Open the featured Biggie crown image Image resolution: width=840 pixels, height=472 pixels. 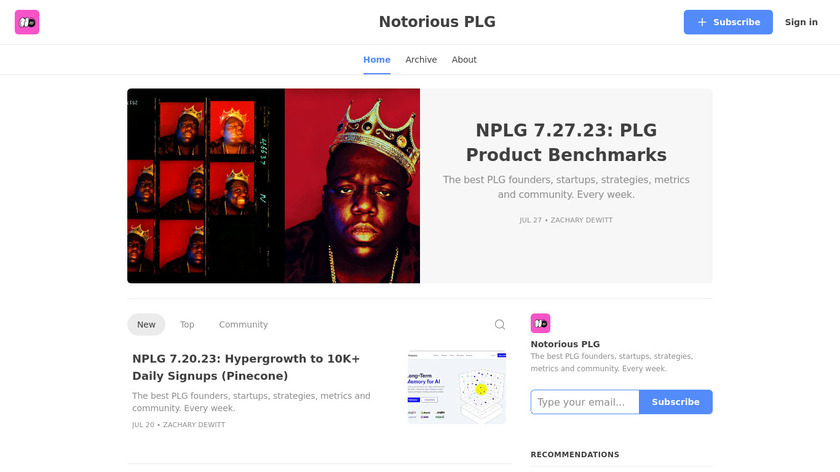pos(273,186)
